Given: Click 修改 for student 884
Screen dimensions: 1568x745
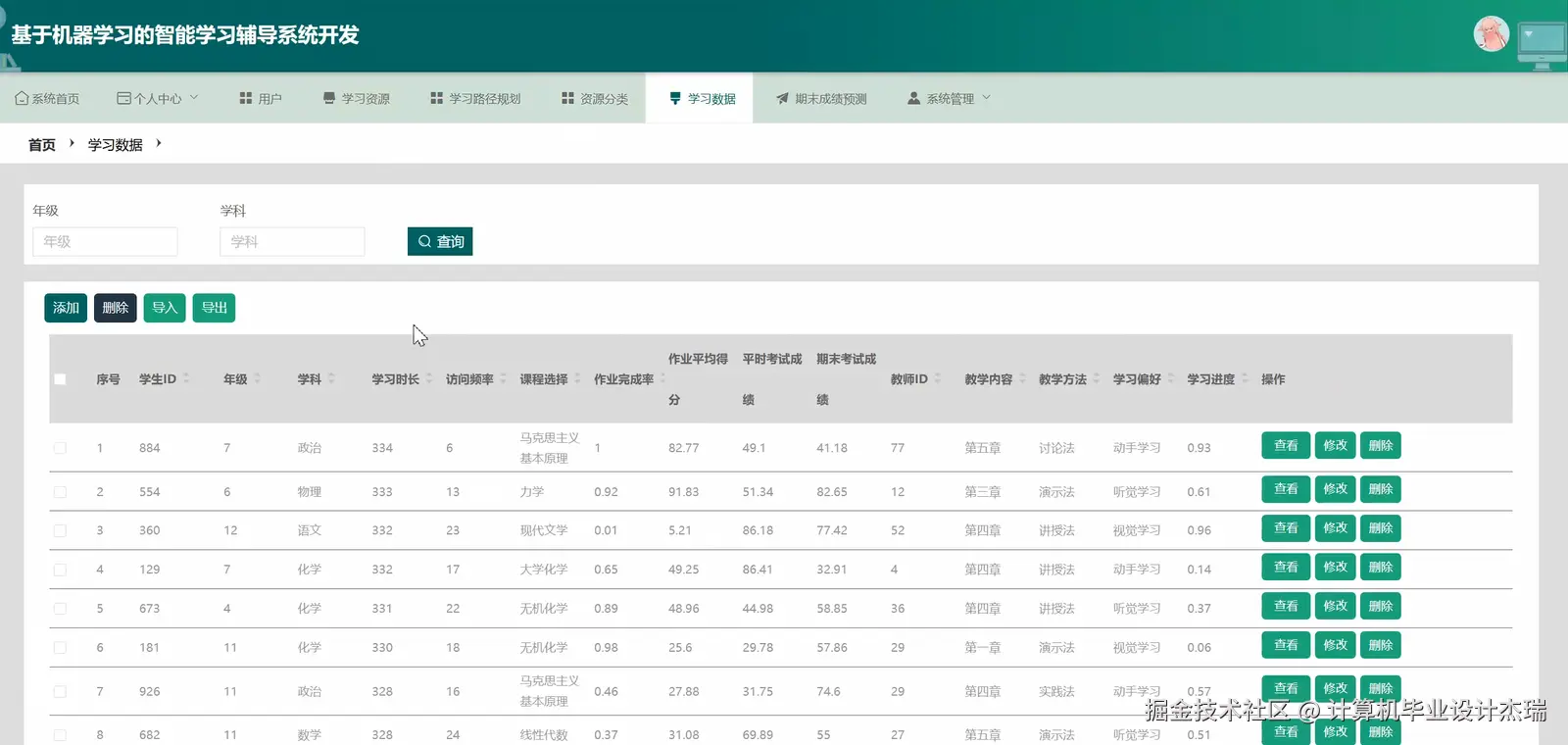Looking at the screenshot, I should 1335,446.
